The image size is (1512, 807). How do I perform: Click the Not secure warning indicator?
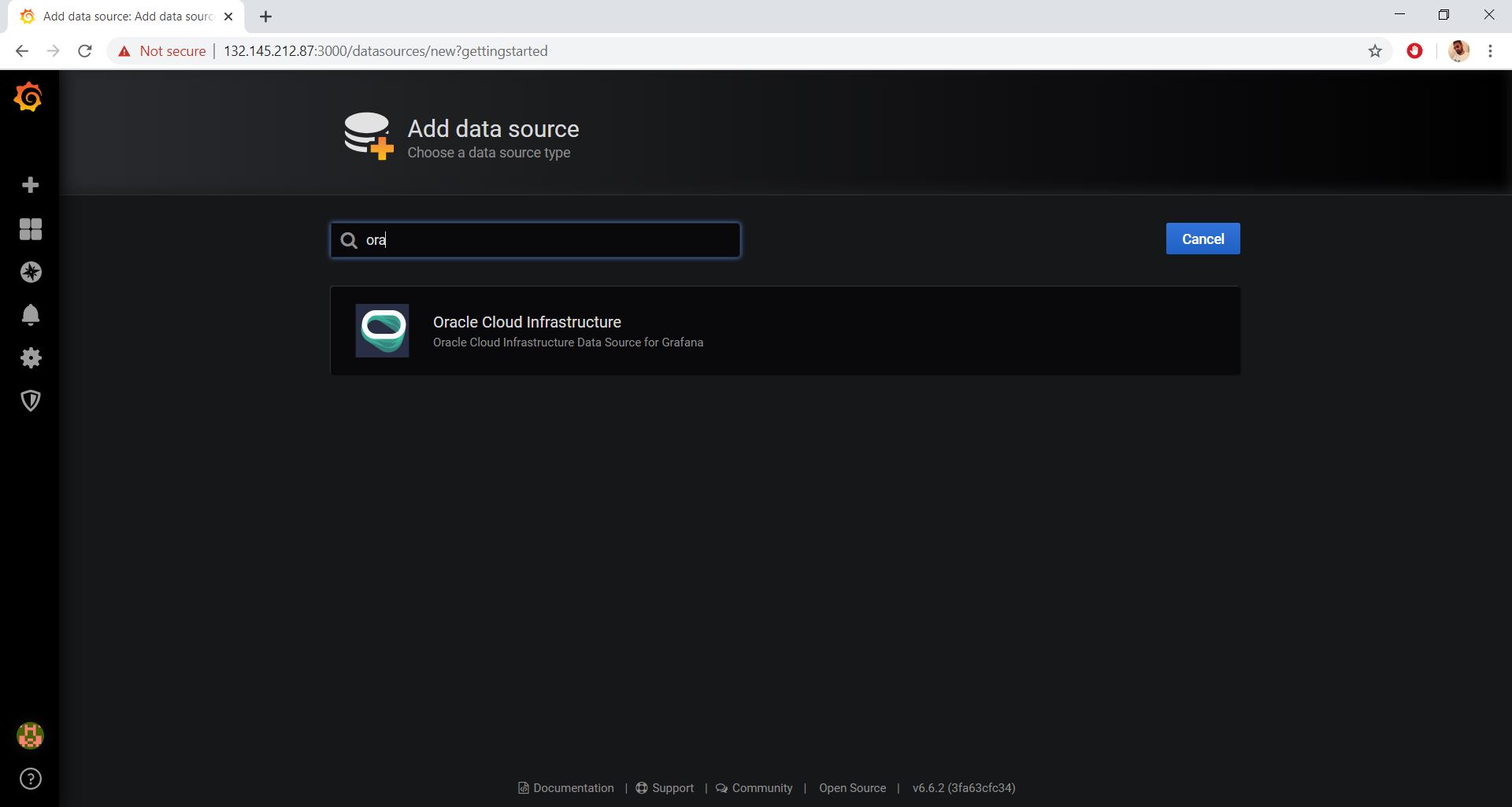[x=161, y=51]
